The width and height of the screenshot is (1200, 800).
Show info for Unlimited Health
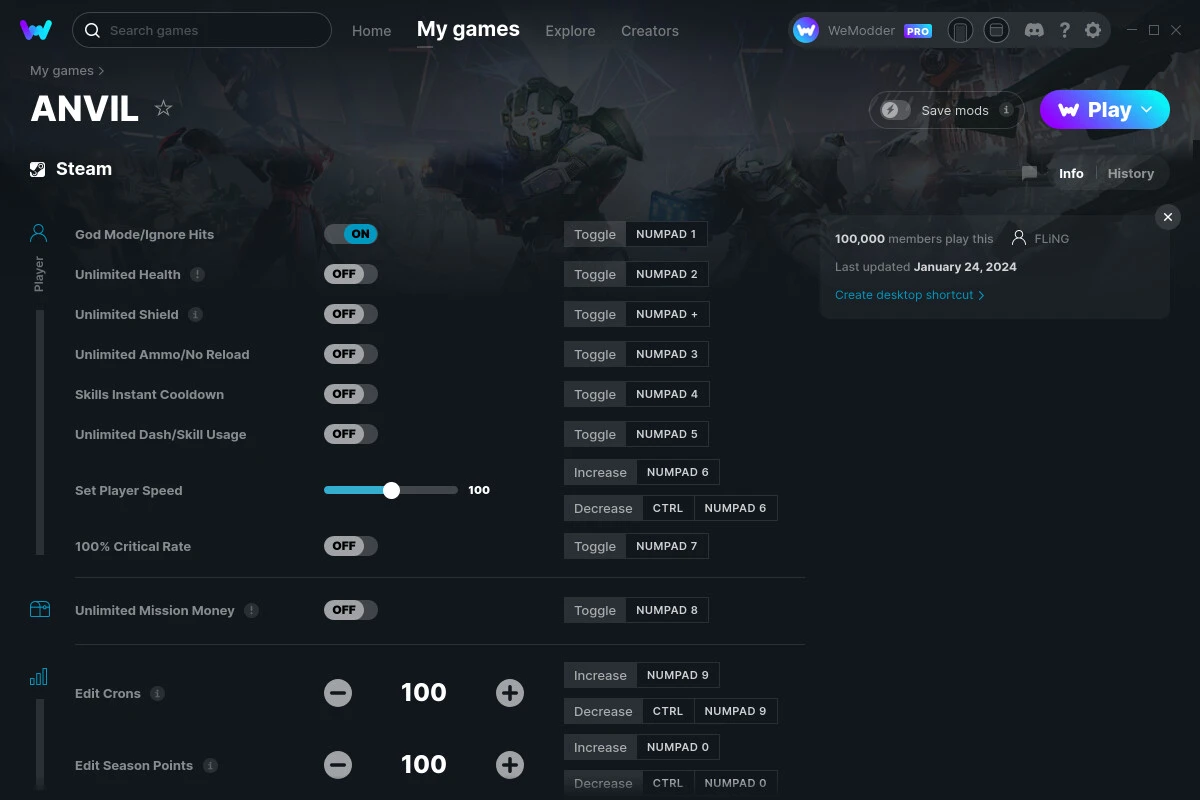(198, 274)
